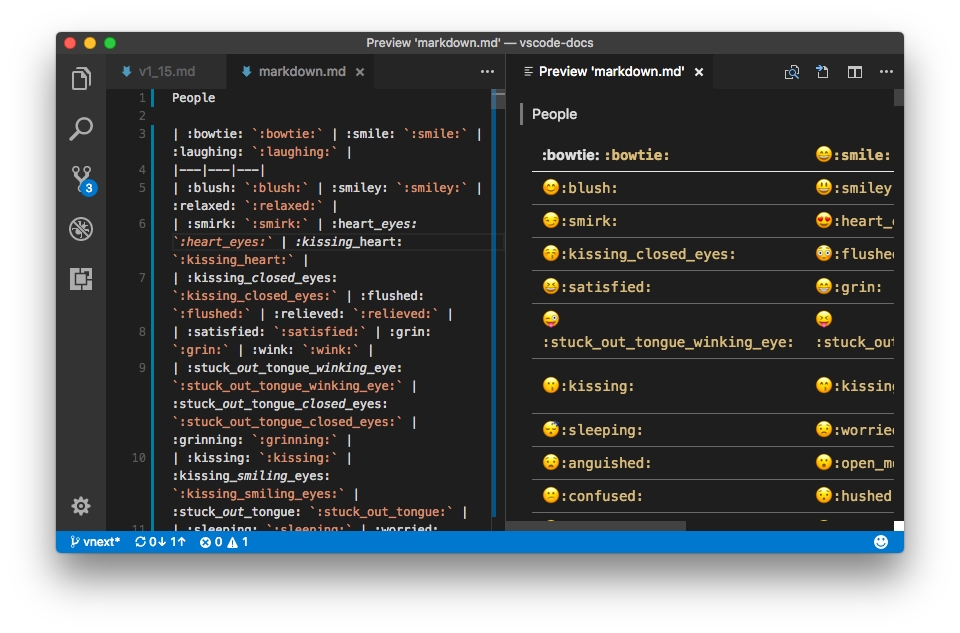Send feedback via smiley face icon
960x633 pixels.
point(881,542)
